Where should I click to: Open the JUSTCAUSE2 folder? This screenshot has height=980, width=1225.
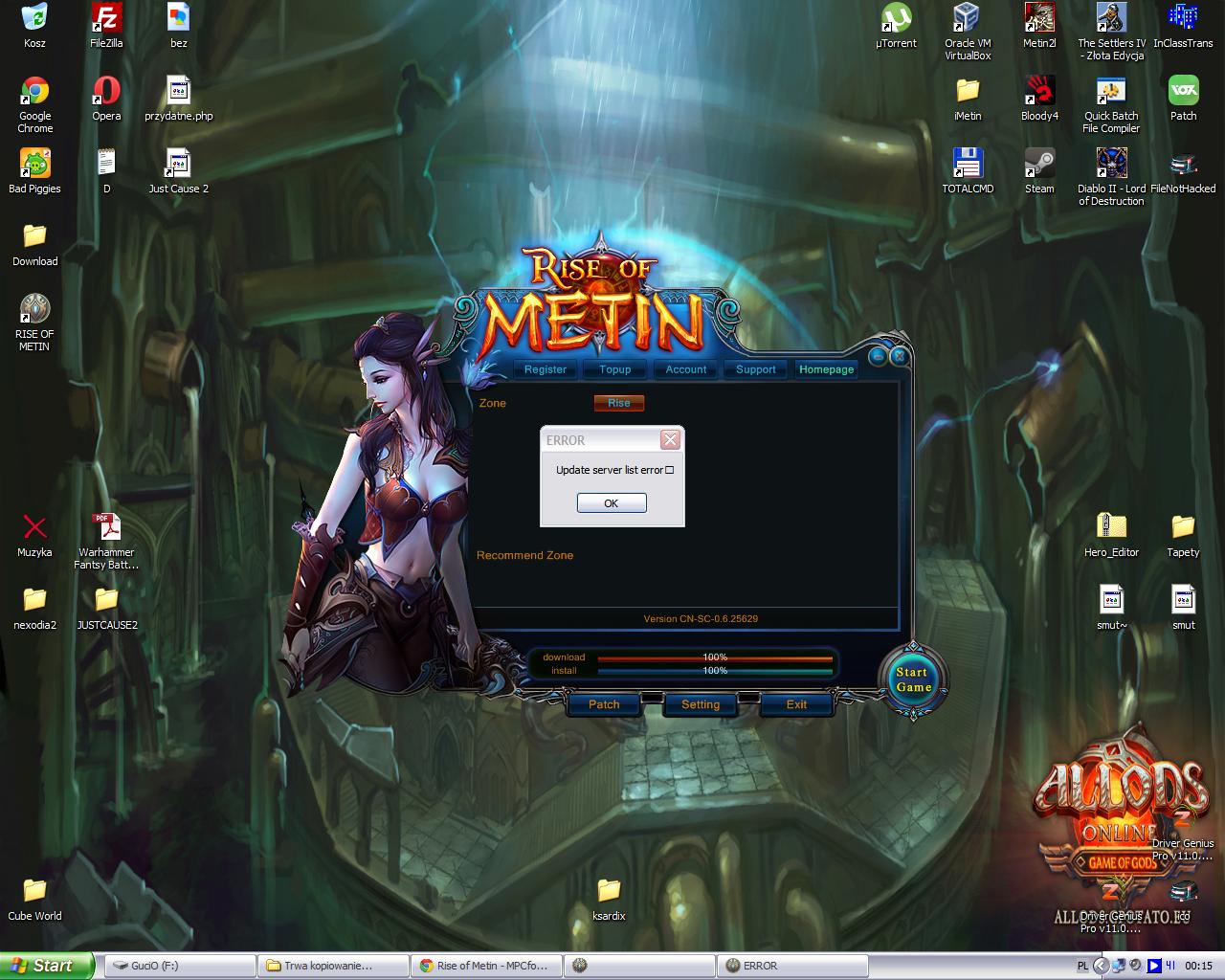(106, 608)
